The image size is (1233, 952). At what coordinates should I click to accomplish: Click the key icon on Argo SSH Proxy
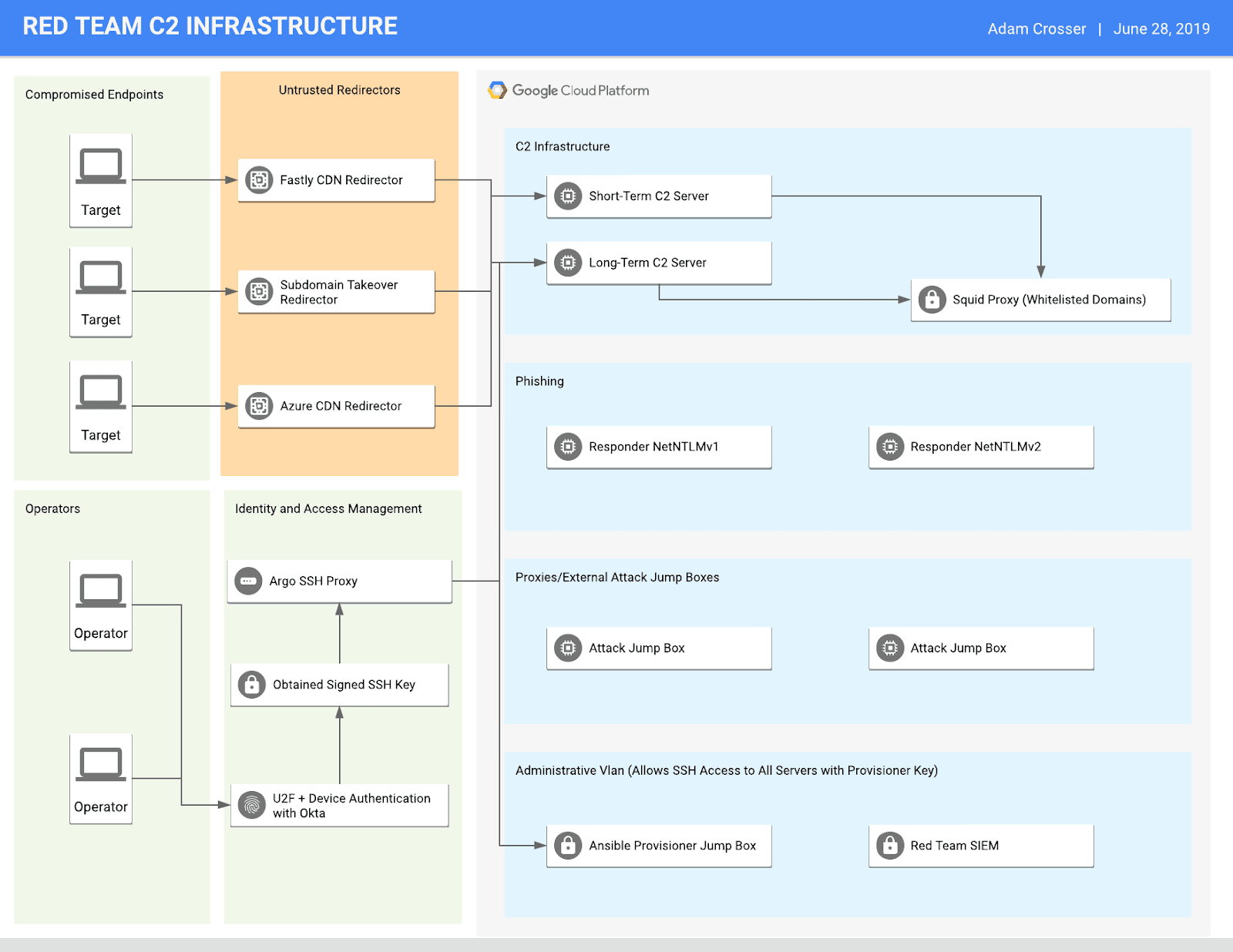point(247,582)
